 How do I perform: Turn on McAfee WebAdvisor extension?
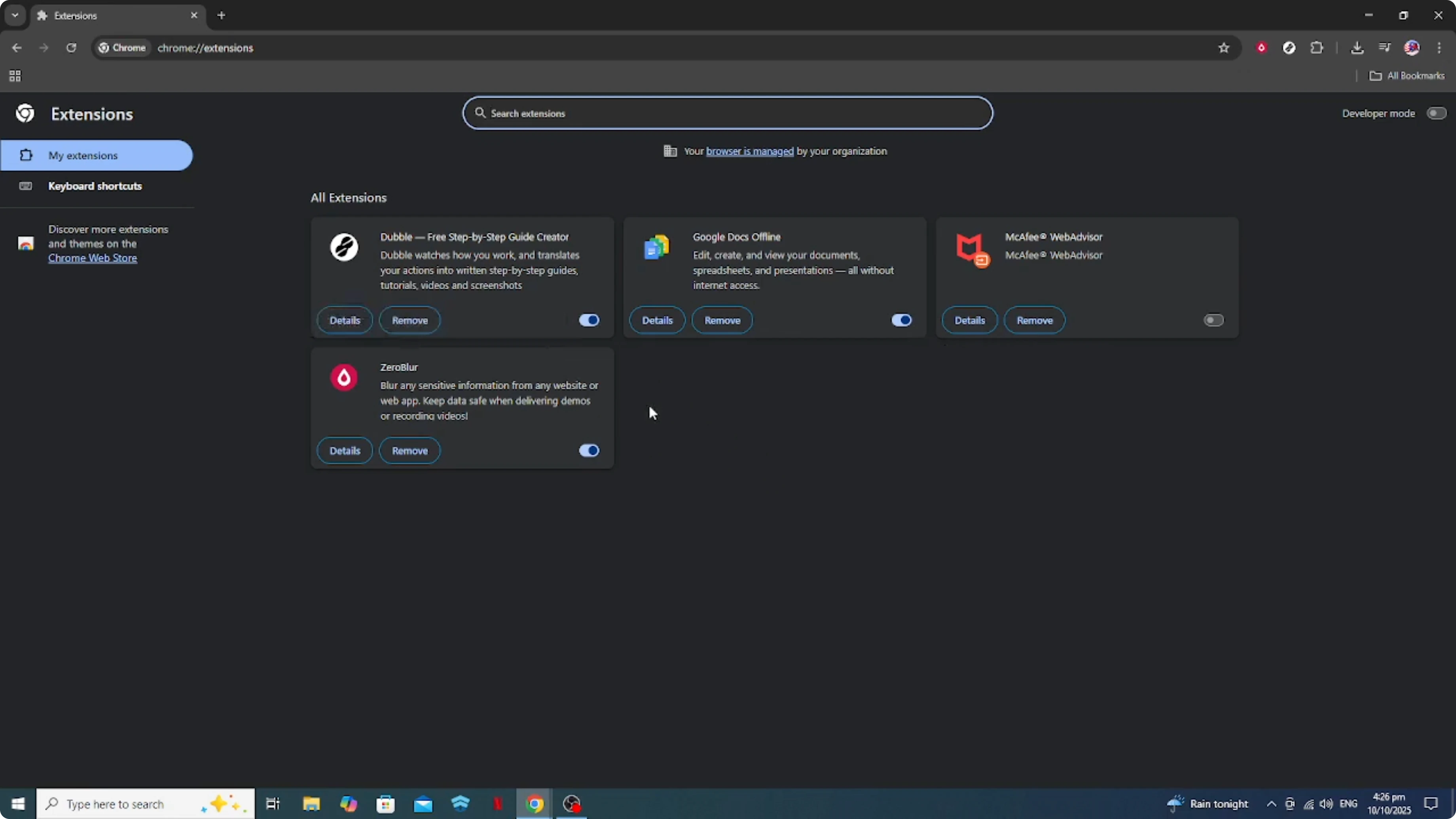(x=1213, y=320)
